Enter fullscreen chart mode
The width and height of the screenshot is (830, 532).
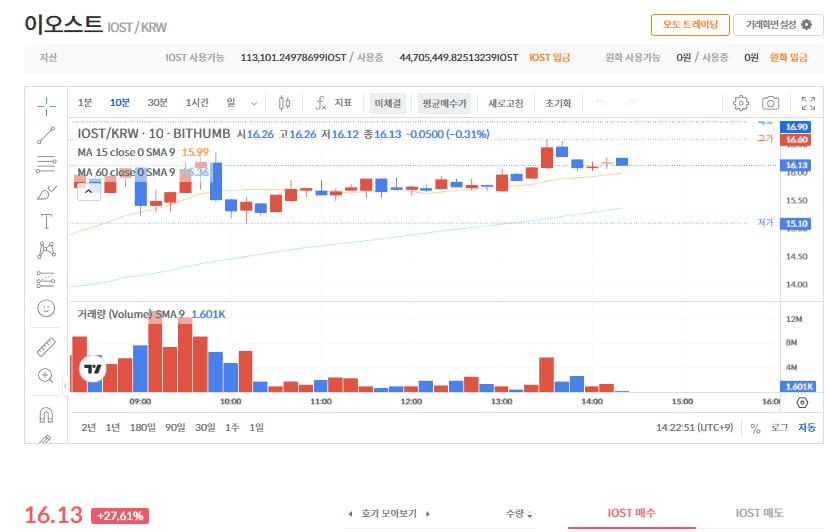808,103
